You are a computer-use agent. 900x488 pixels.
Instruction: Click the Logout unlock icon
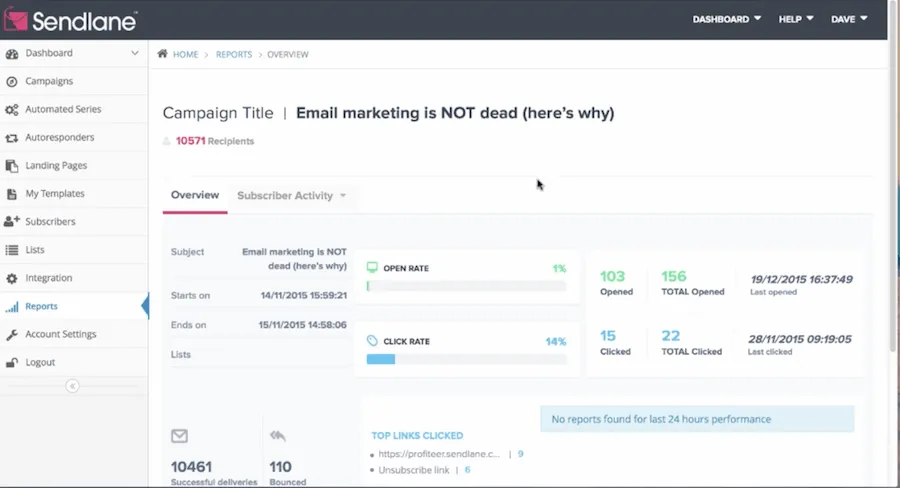tap(11, 363)
